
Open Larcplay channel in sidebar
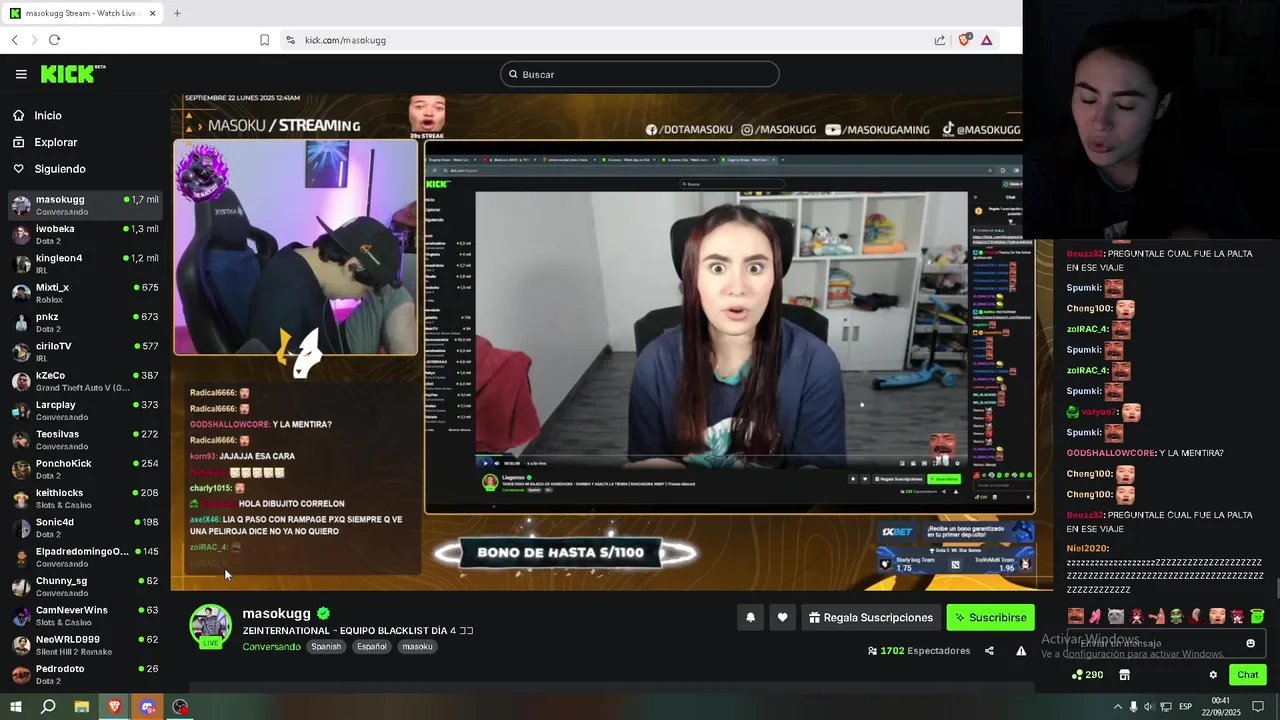pos(85,410)
